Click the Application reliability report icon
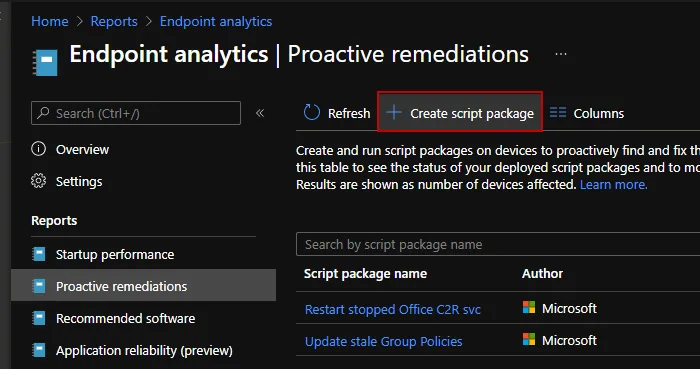Viewport: 700px width, 369px height. click(x=39, y=350)
